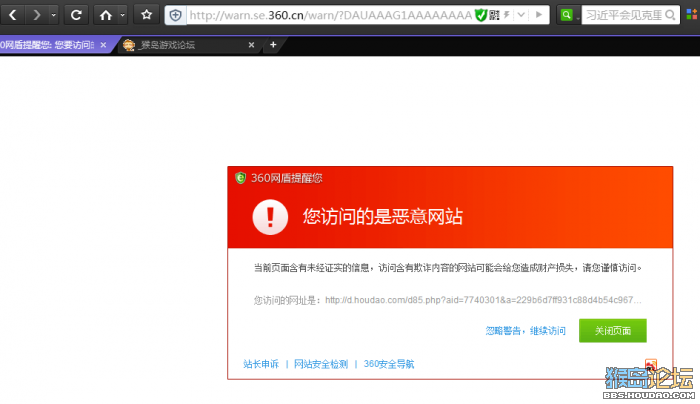Click the red exclamation warning icon
This screenshot has height=404, width=700.
pyautogui.click(x=270, y=217)
